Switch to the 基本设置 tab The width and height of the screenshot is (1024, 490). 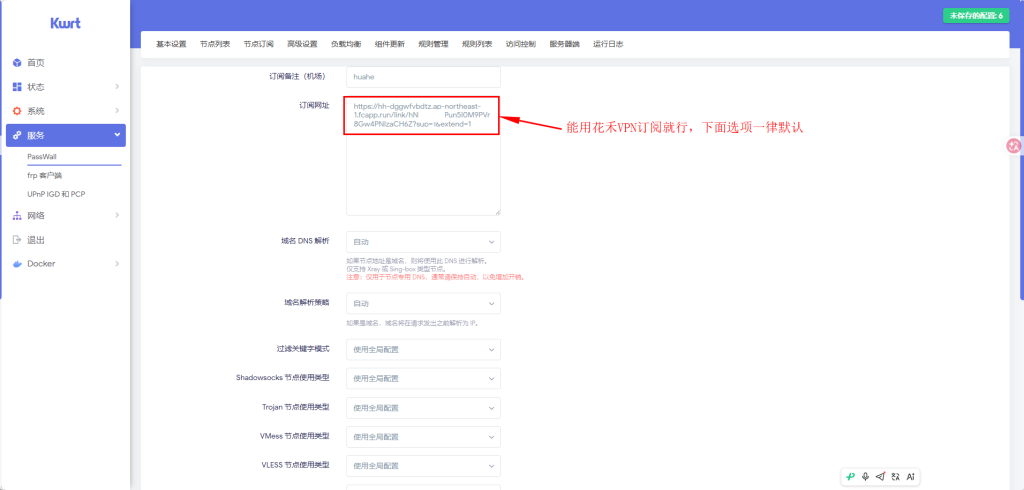(x=171, y=44)
